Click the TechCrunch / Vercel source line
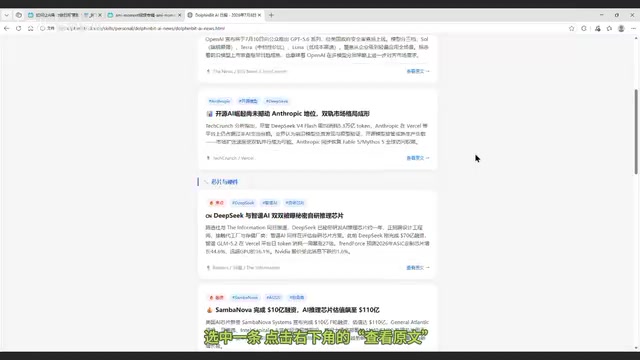Screen dimensions: 640x360 (233, 158)
